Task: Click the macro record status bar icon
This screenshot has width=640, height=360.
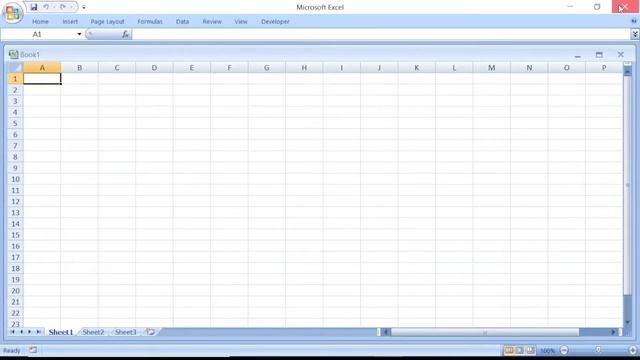Action: (x=33, y=350)
